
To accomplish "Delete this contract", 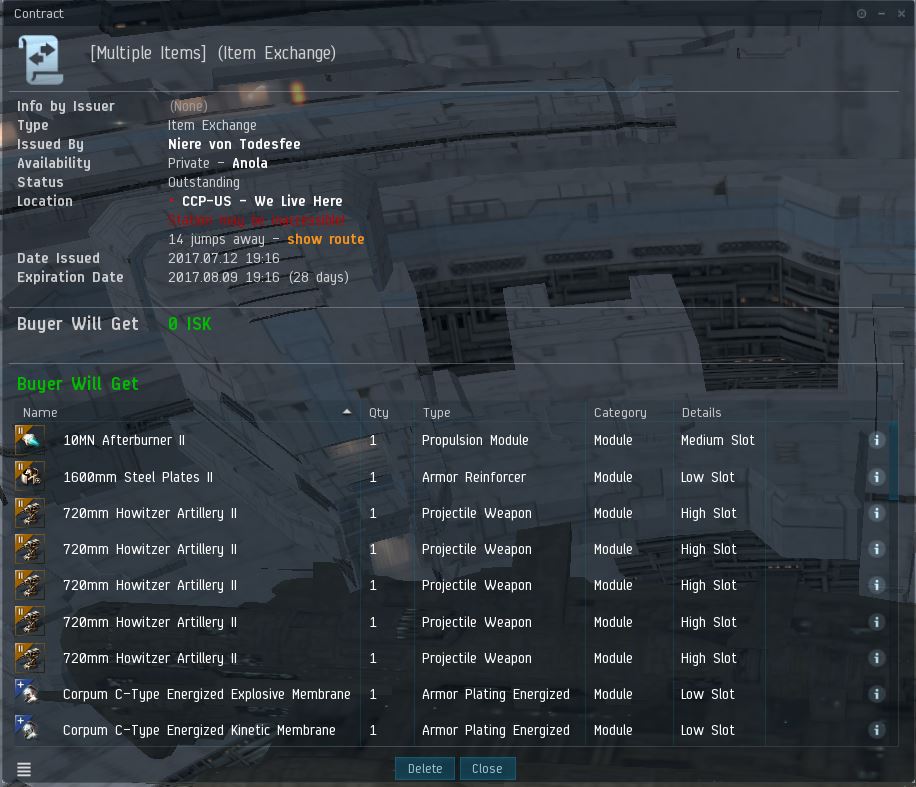I will point(425,768).
